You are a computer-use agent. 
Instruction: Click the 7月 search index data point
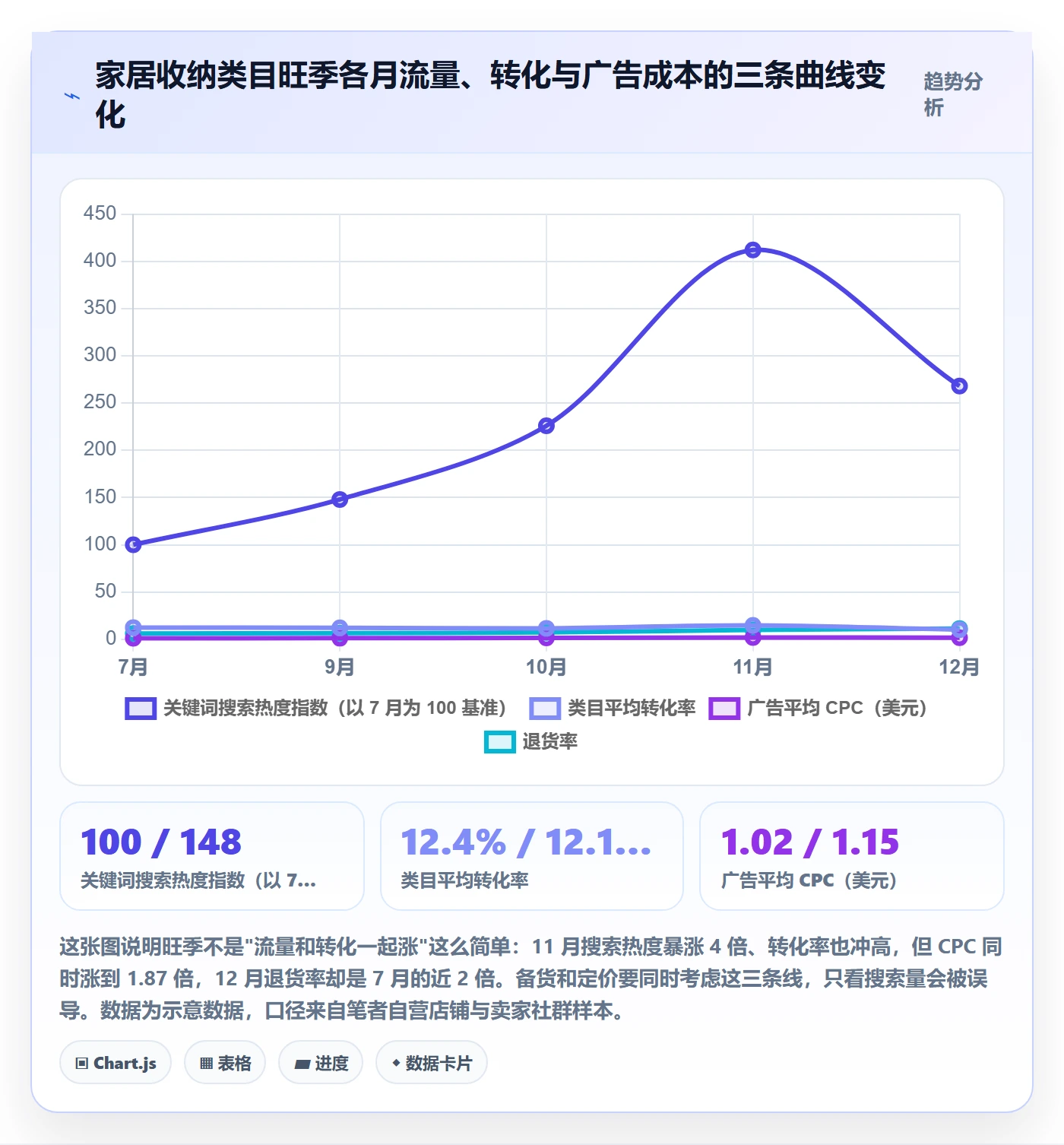coord(133,544)
